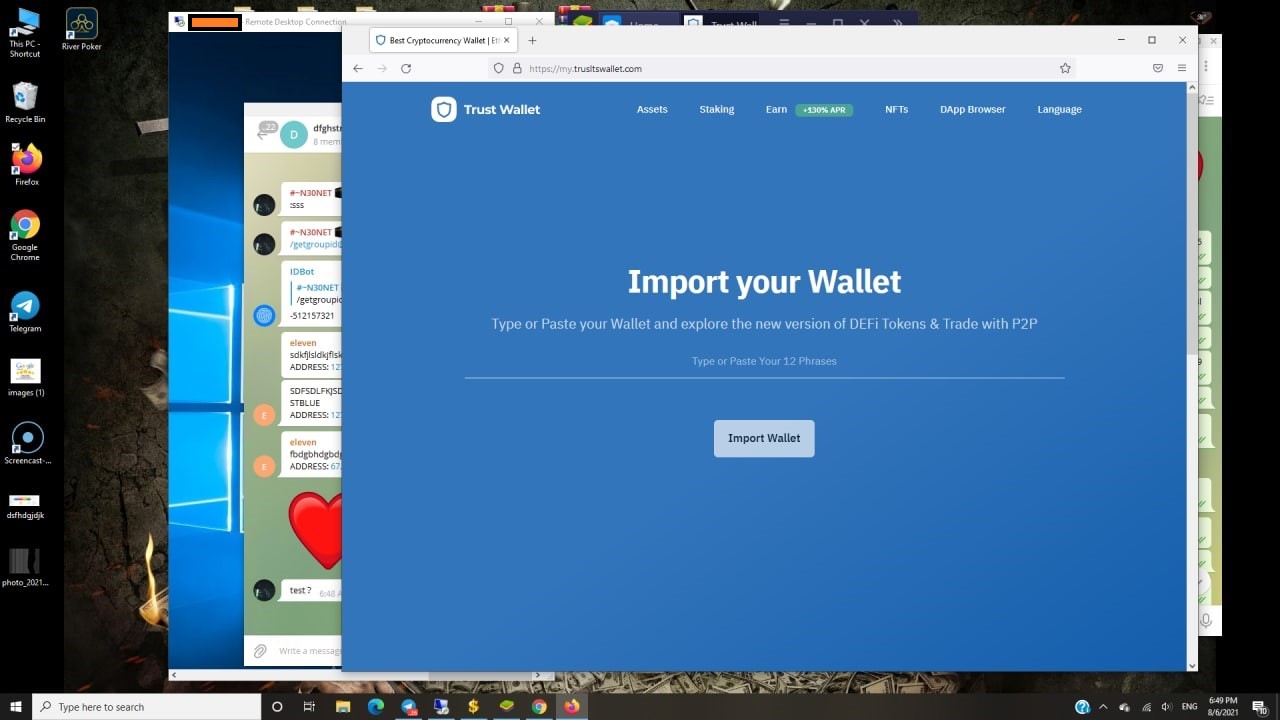Screen dimensions: 1280x720
Task: Open Task View on taskbar
Action: coord(309,707)
